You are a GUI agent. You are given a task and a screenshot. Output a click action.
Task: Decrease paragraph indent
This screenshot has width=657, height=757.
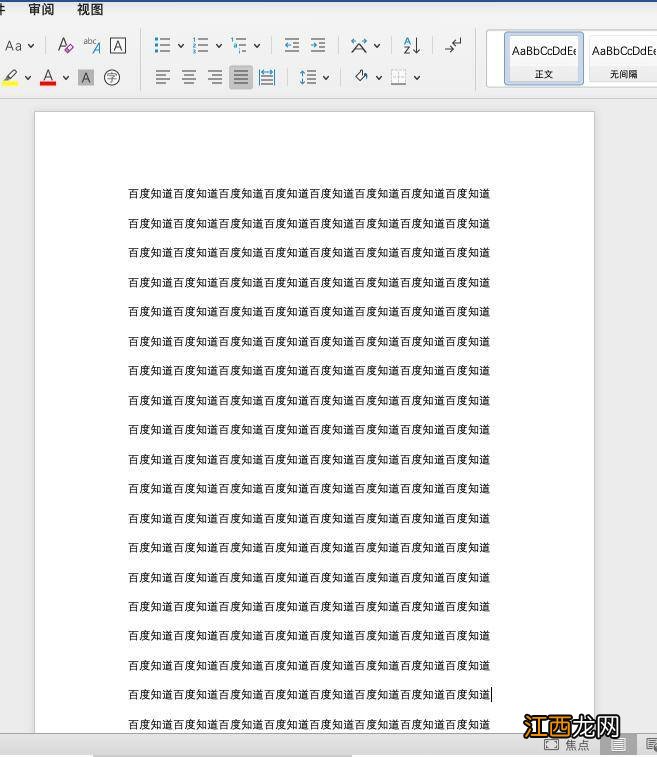pyautogui.click(x=292, y=45)
